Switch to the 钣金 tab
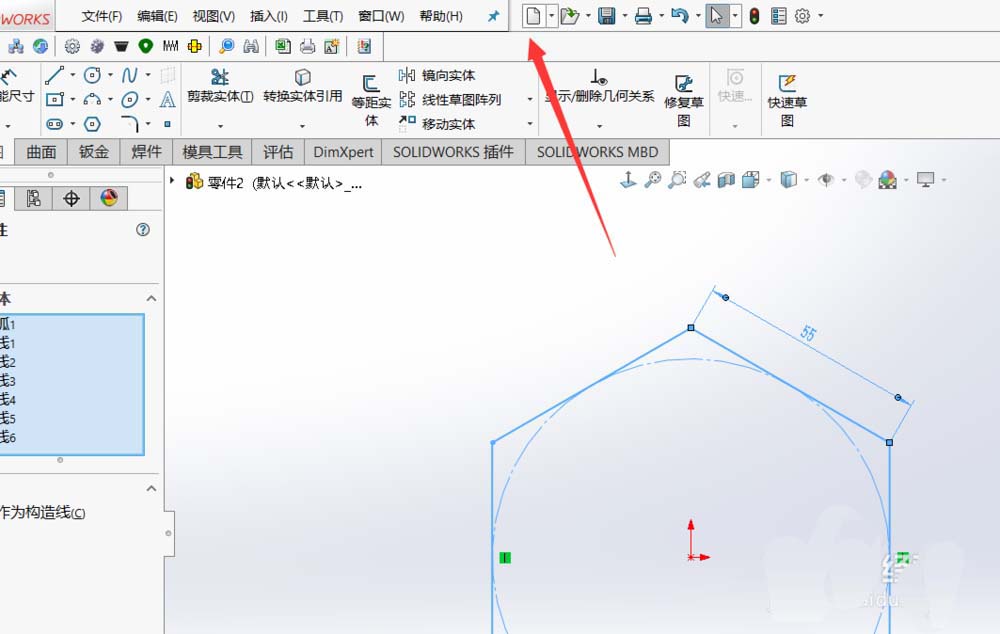The height and width of the screenshot is (634, 1000). coord(94,152)
